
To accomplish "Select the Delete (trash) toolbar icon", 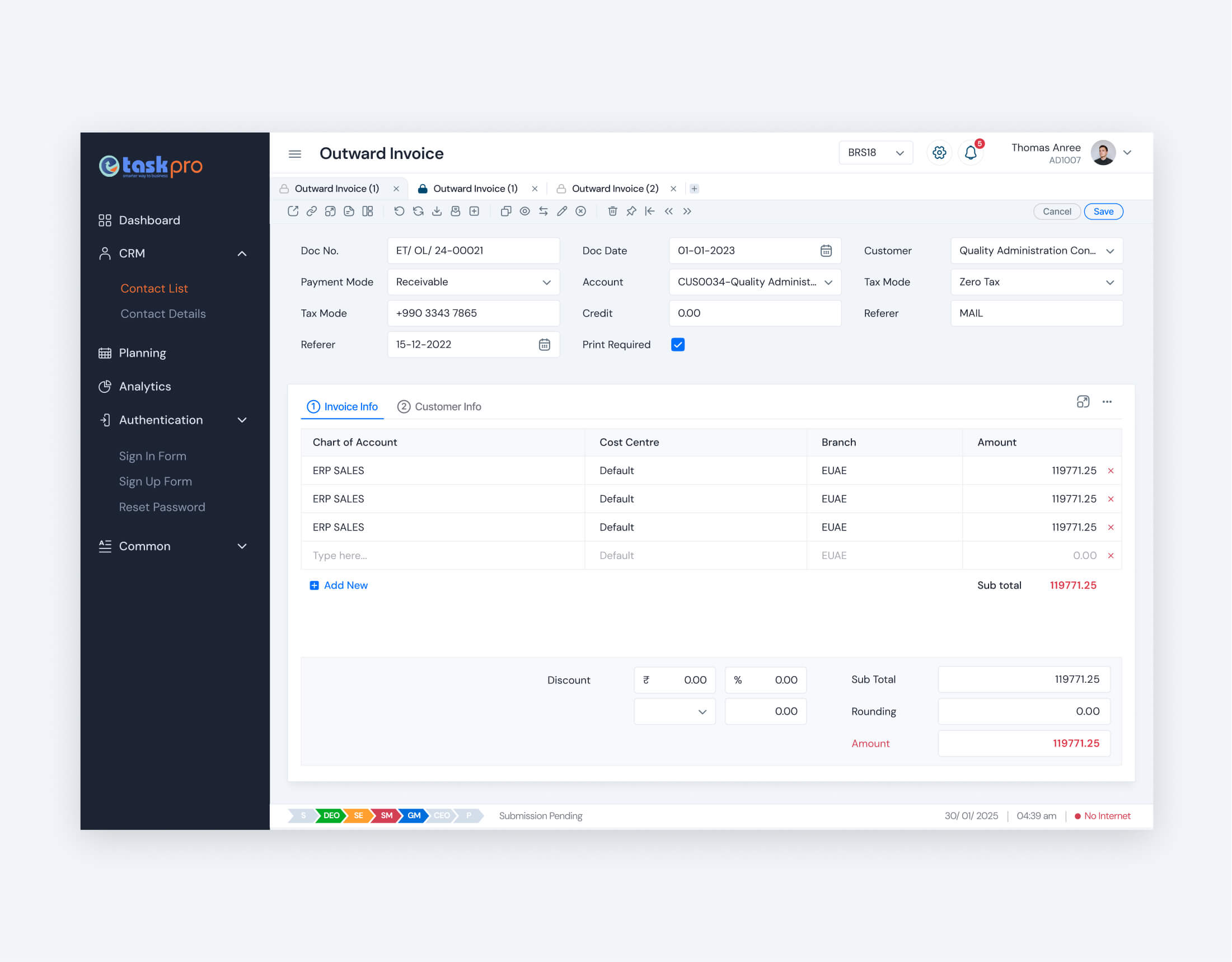I will (x=612, y=211).
